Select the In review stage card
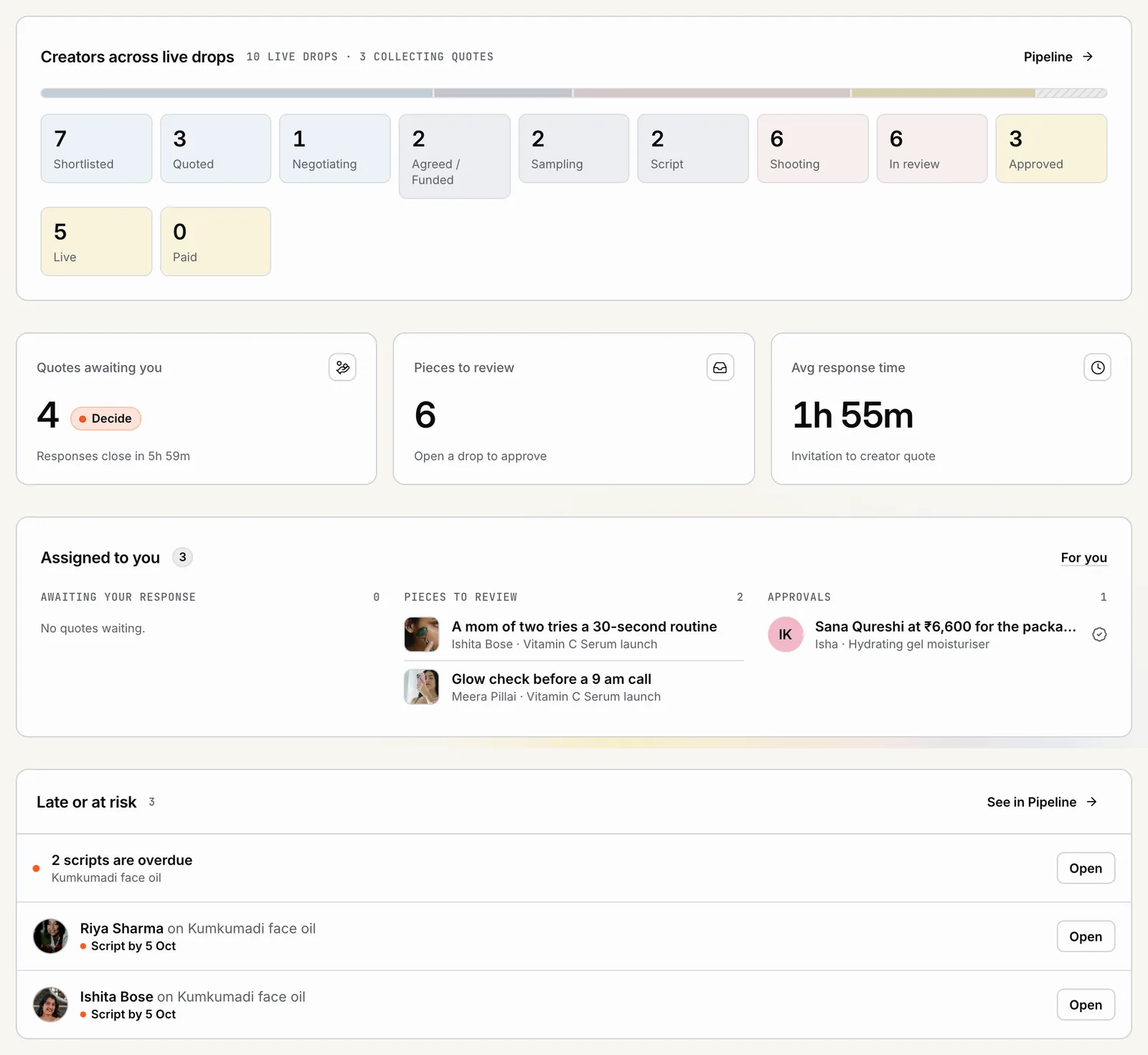Viewport: 1148px width, 1055px height. (x=932, y=149)
